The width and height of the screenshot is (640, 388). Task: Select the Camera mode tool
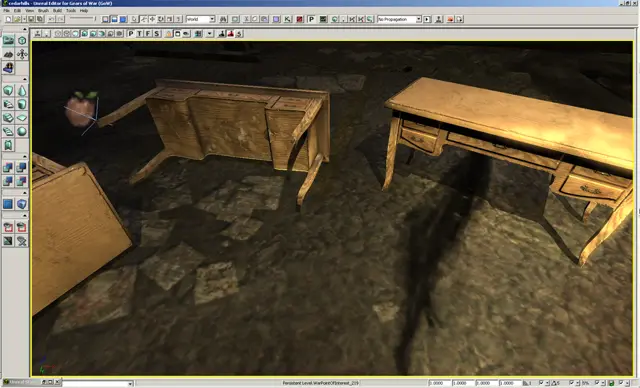tap(9, 40)
